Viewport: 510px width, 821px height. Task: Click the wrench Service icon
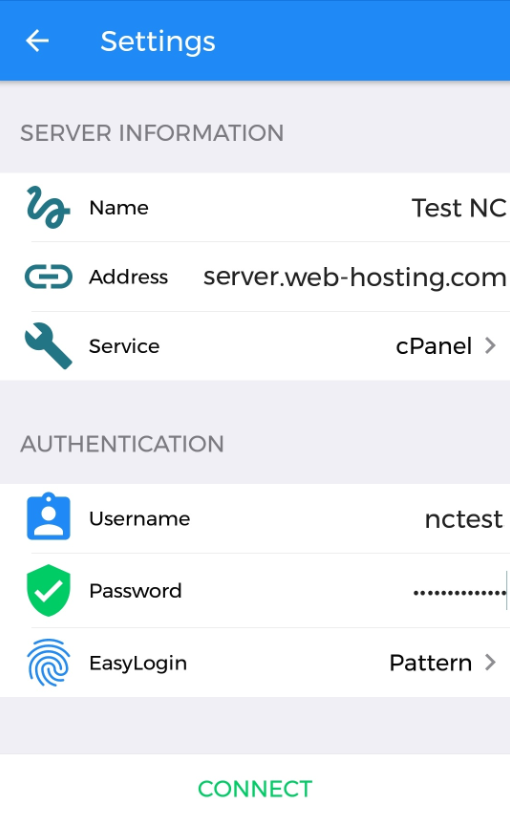point(48,346)
